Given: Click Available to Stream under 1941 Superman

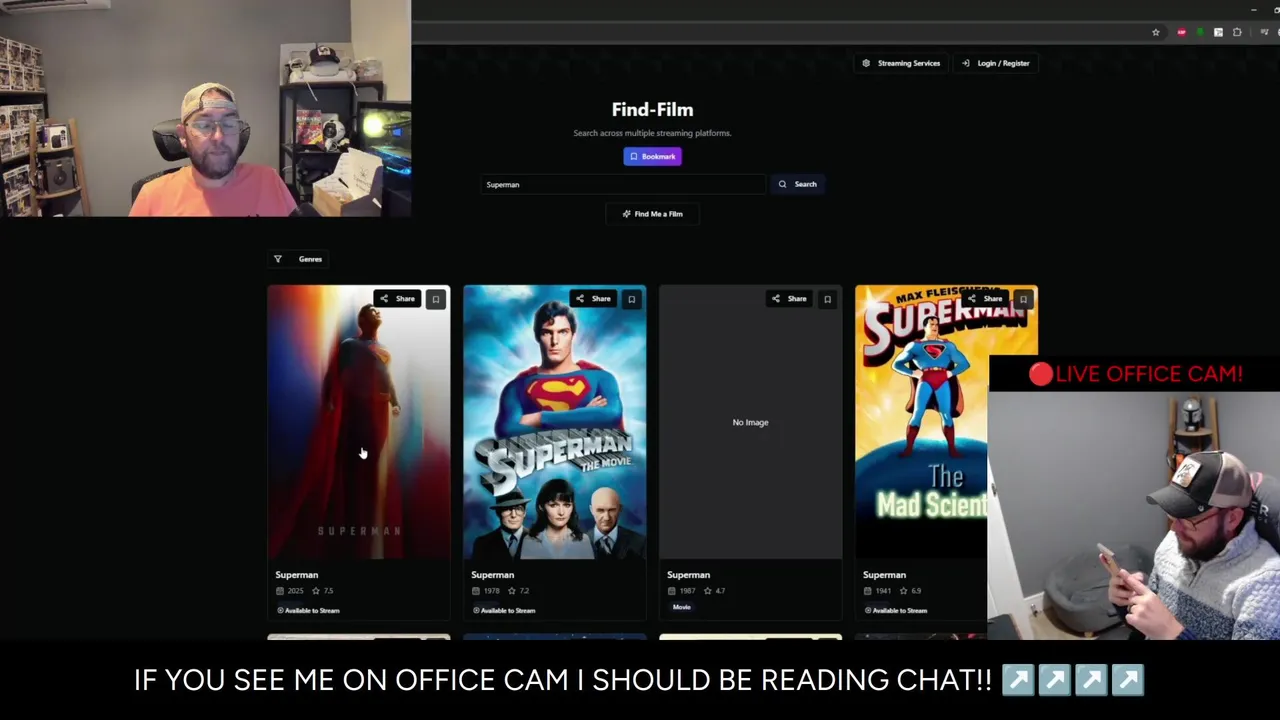Looking at the screenshot, I should [896, 610].
